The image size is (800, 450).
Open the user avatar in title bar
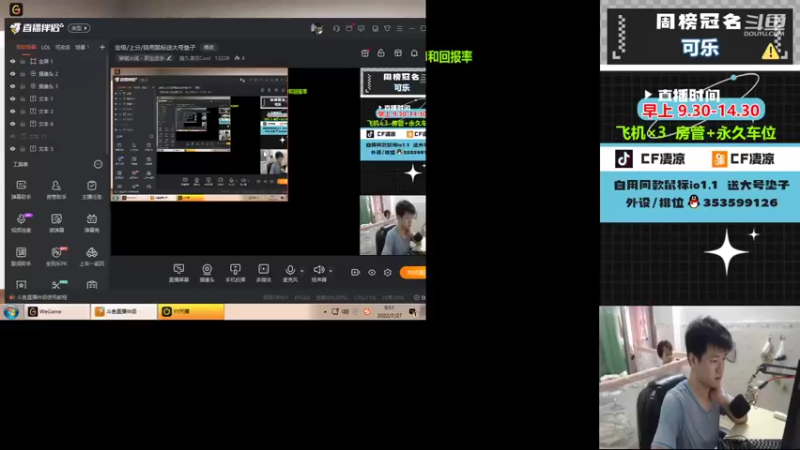click(x=317, y=29)
